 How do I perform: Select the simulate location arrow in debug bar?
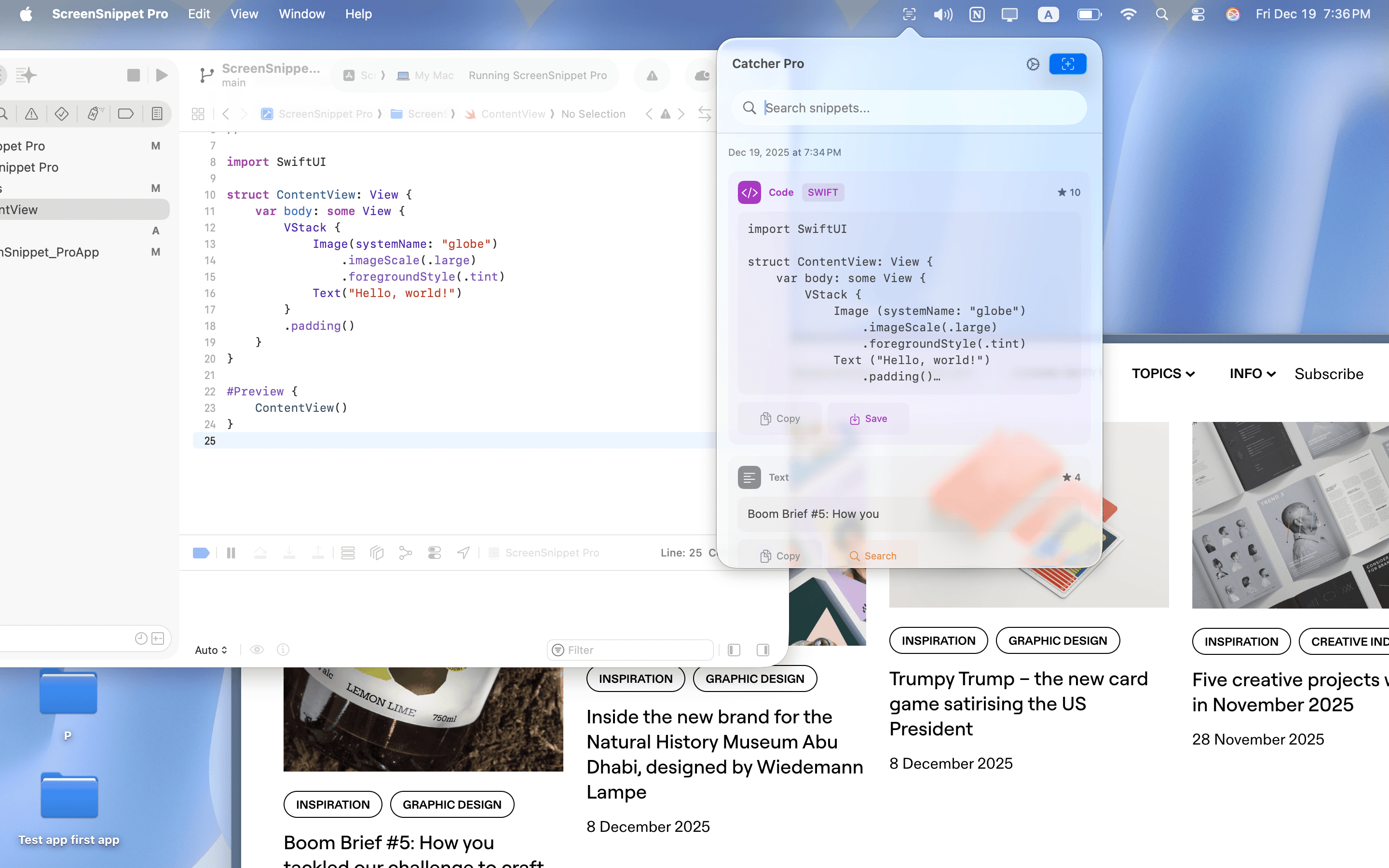[463, 553]
